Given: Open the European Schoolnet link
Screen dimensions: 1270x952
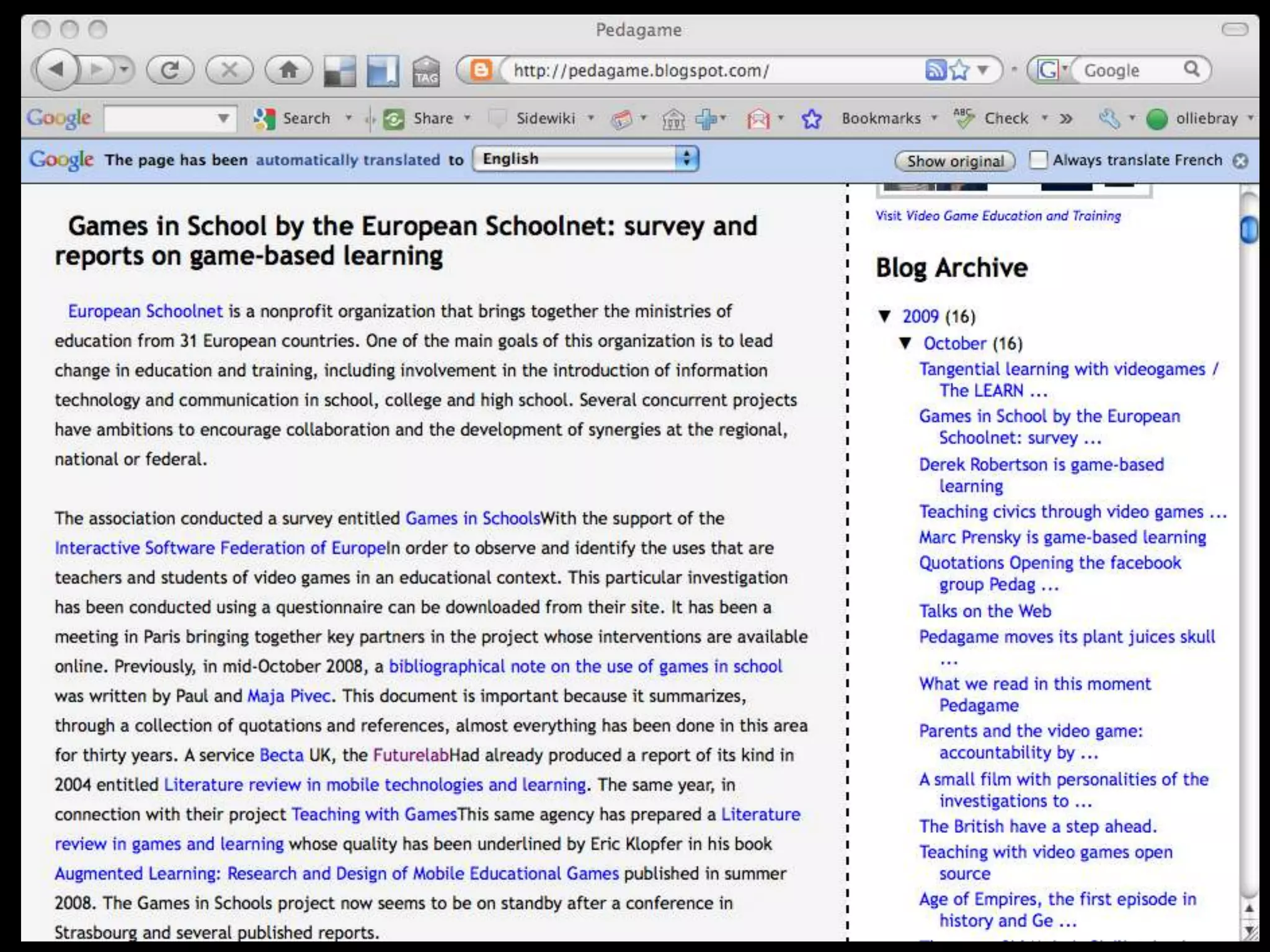Looking at the screenshot, I should 145,311.
